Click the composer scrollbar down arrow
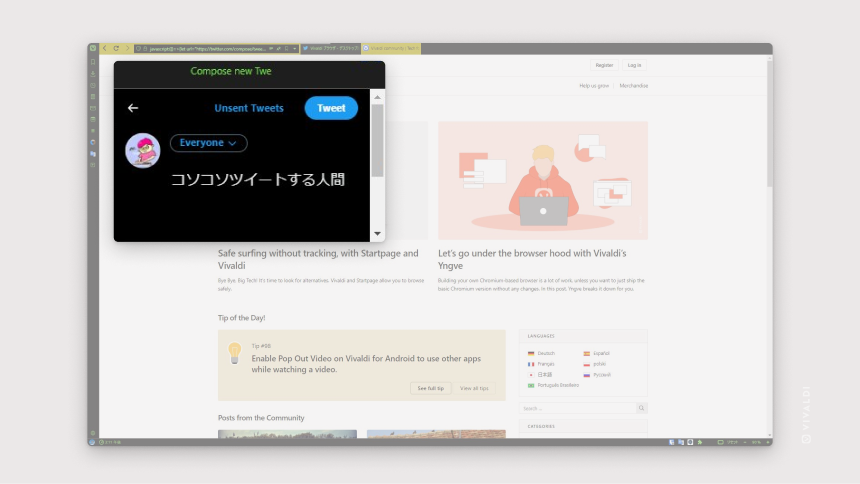This screenshot has height=484, width=860. pyautogui.click(x=377, y=234)
